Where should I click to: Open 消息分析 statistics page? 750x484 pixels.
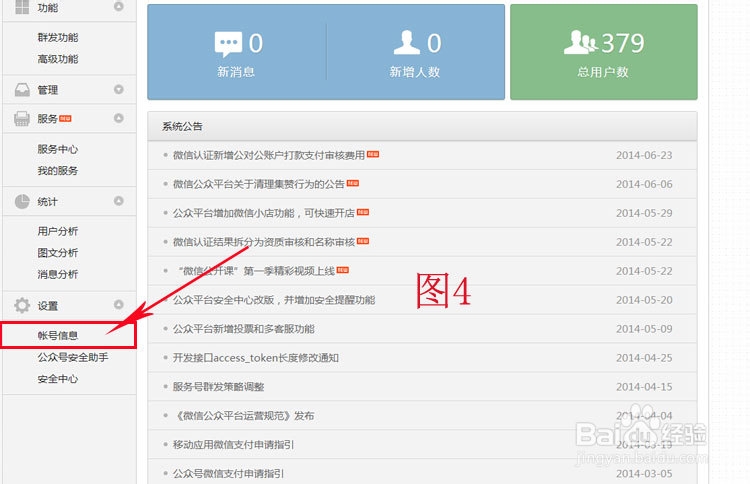pos(58,275)
